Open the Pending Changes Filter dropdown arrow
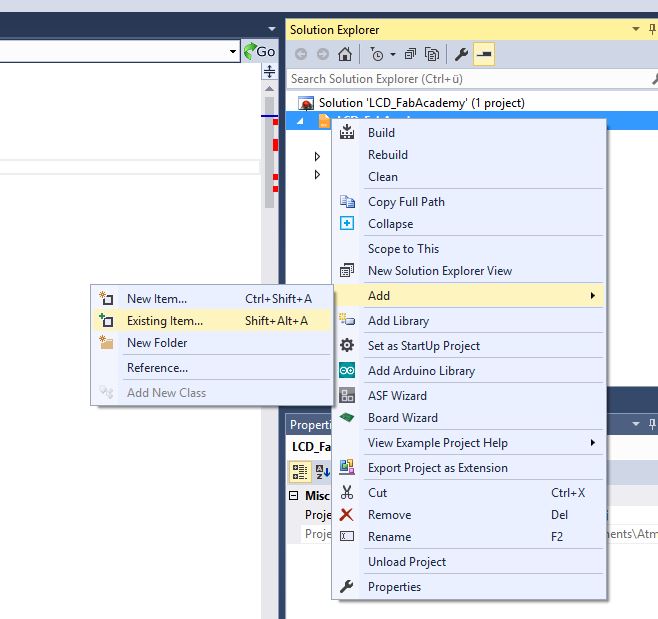658x619 pixels. pyautogui.click(x=393, y=54)
